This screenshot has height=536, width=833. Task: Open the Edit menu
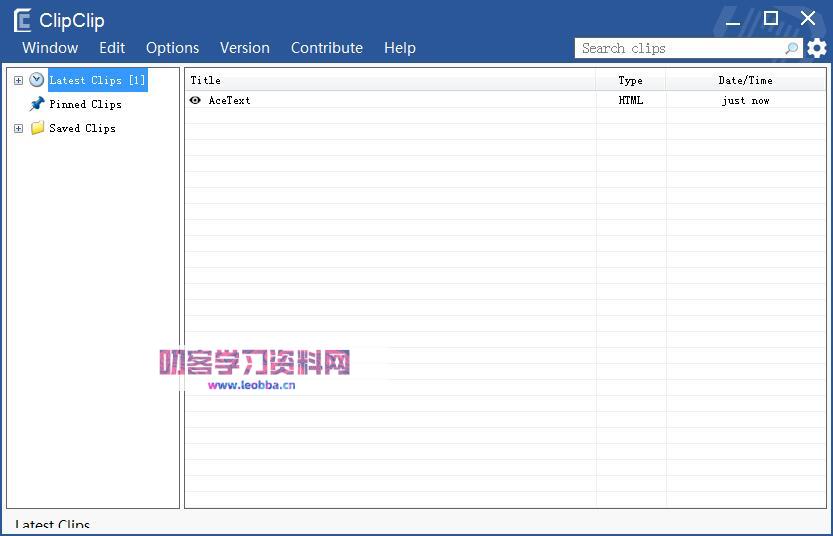click(x=112, y=48)
